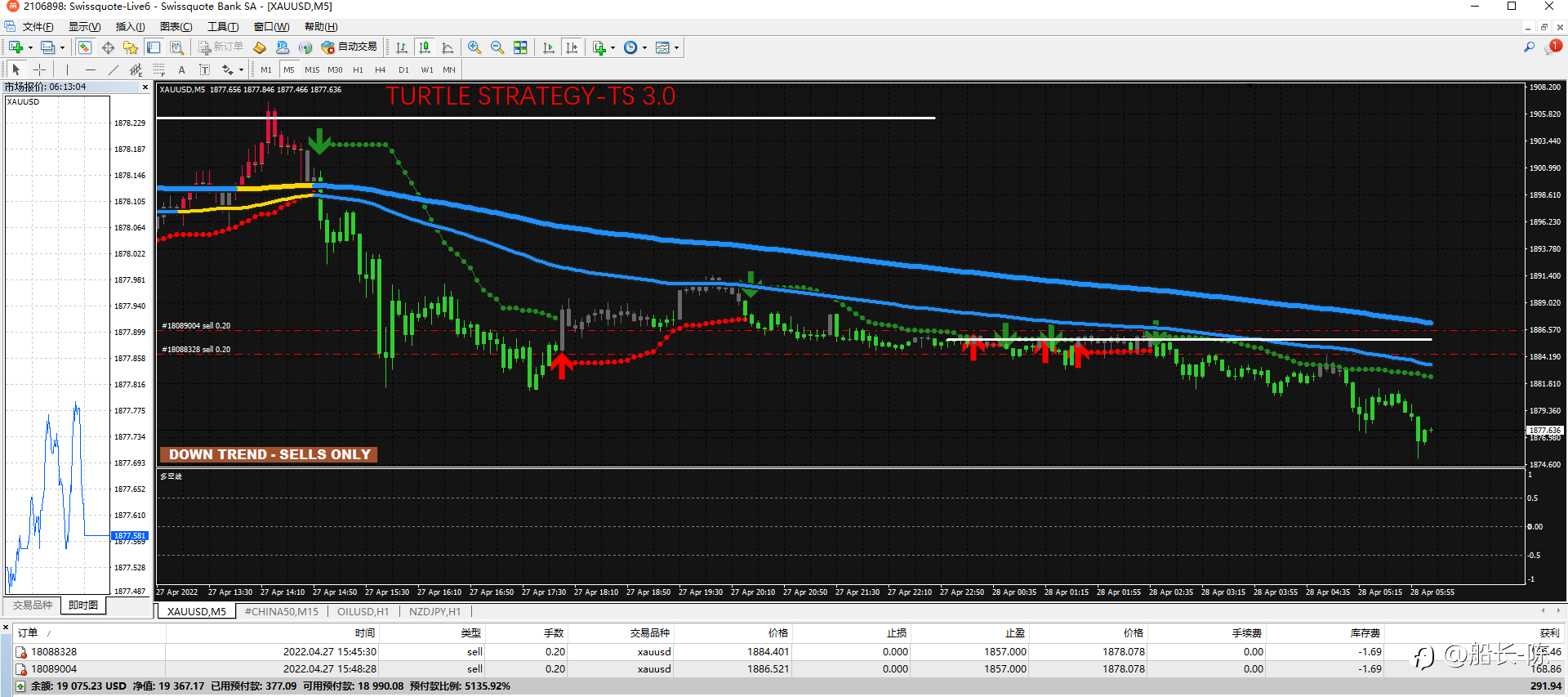
Task: Switch chart to bar chart
Action: [401, 47]
